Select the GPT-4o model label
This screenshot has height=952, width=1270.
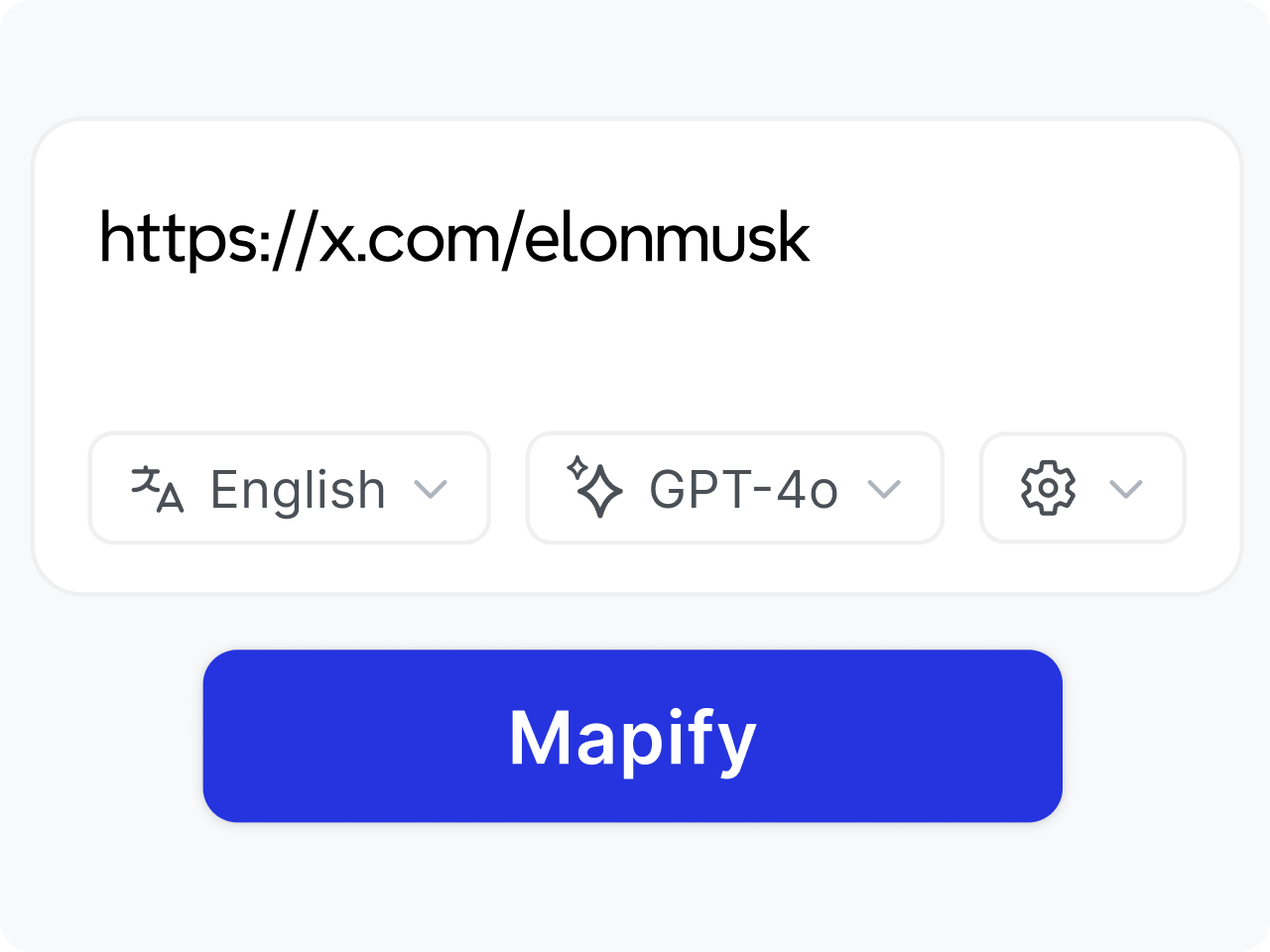click(x=743, y=490)
